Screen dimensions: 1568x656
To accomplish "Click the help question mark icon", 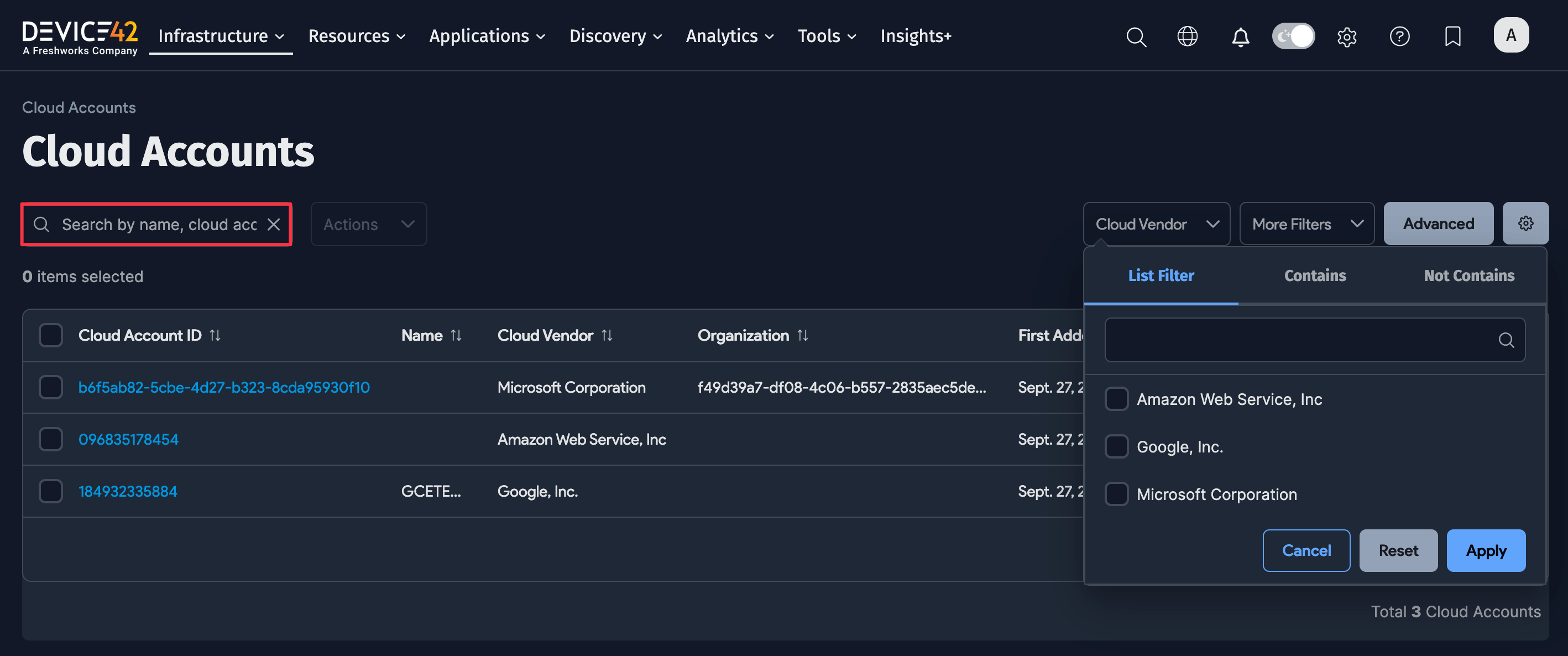I will click(x=1399, y=37).
